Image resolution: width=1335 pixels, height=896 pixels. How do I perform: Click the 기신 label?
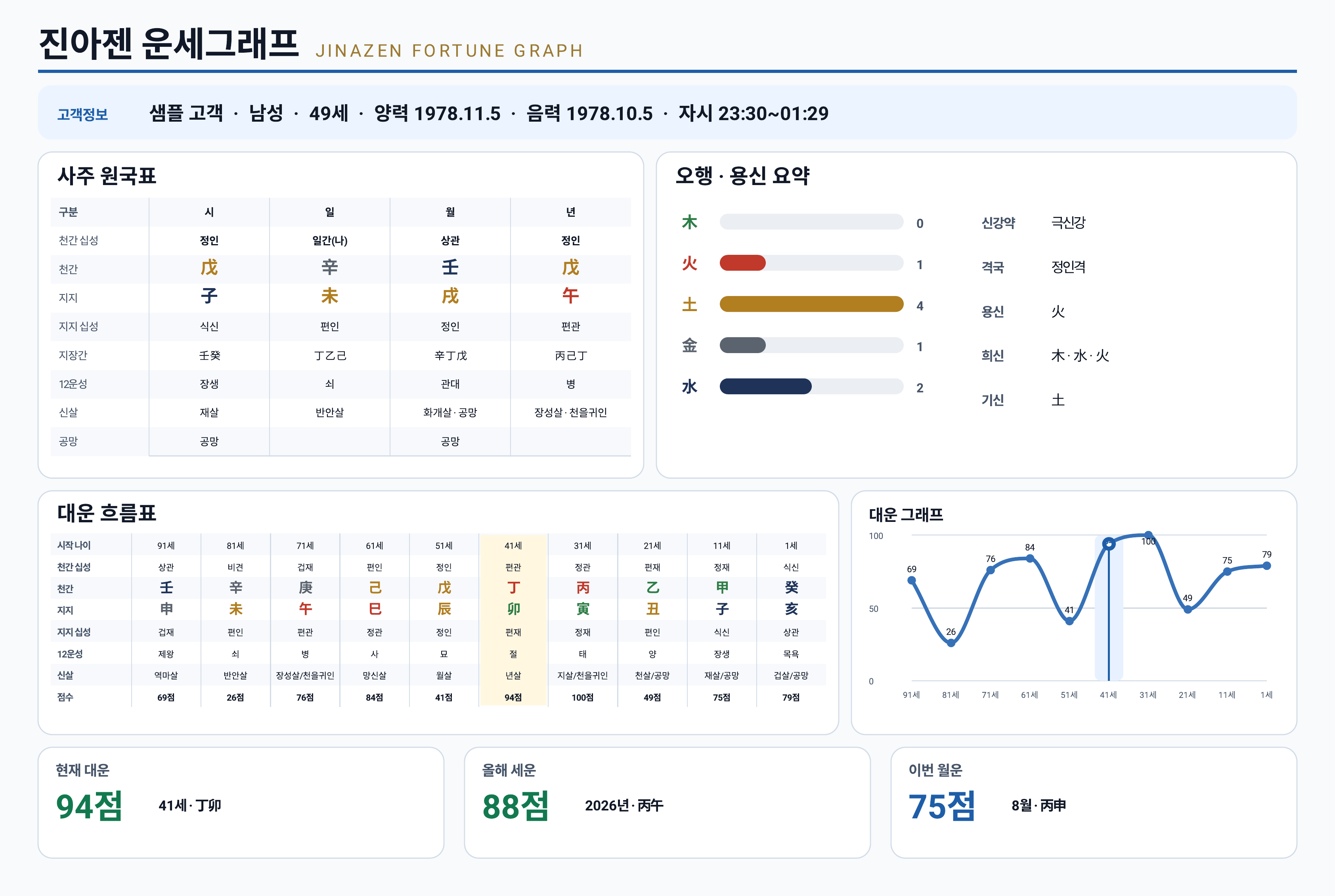tap(993, 400)
